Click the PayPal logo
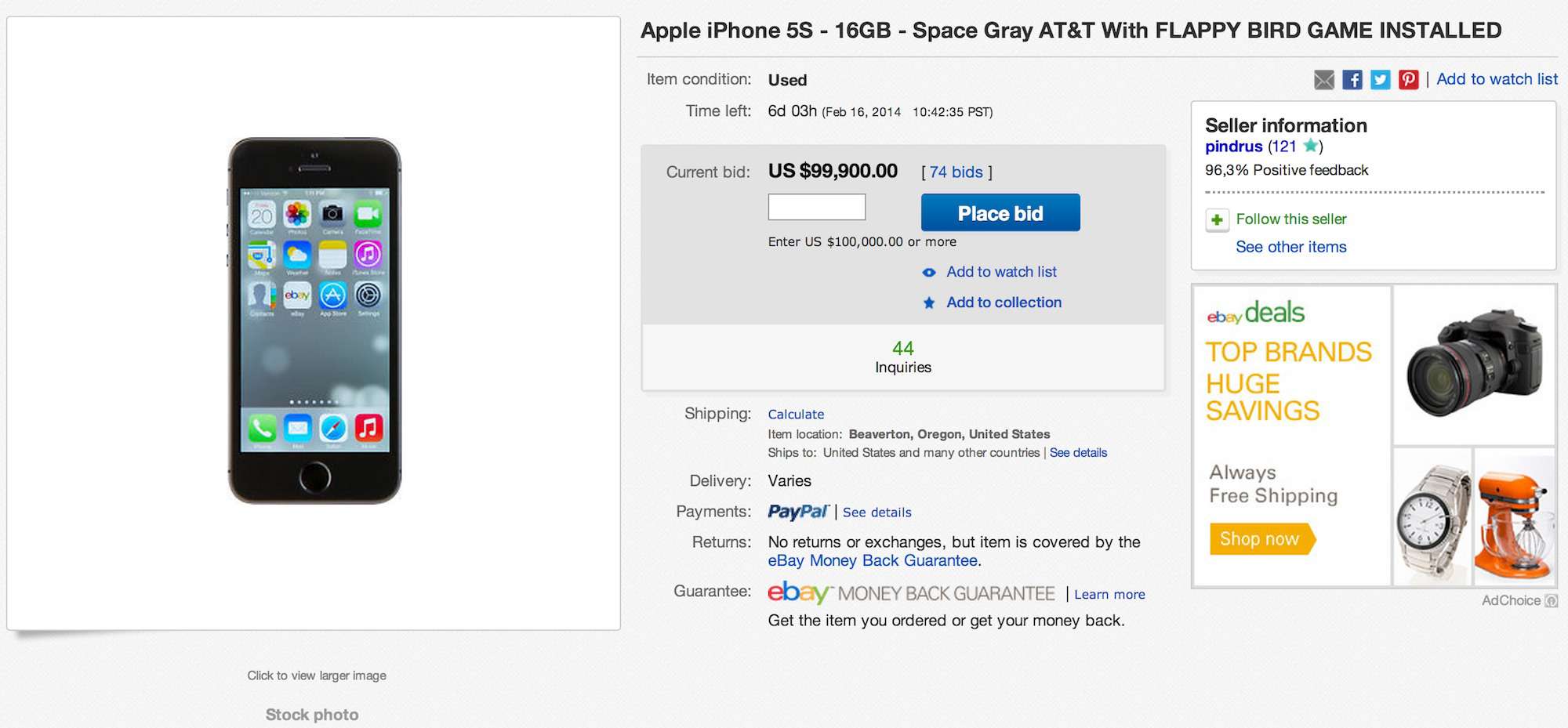This screenshot has height=728, width=1568. coord(797,512)
